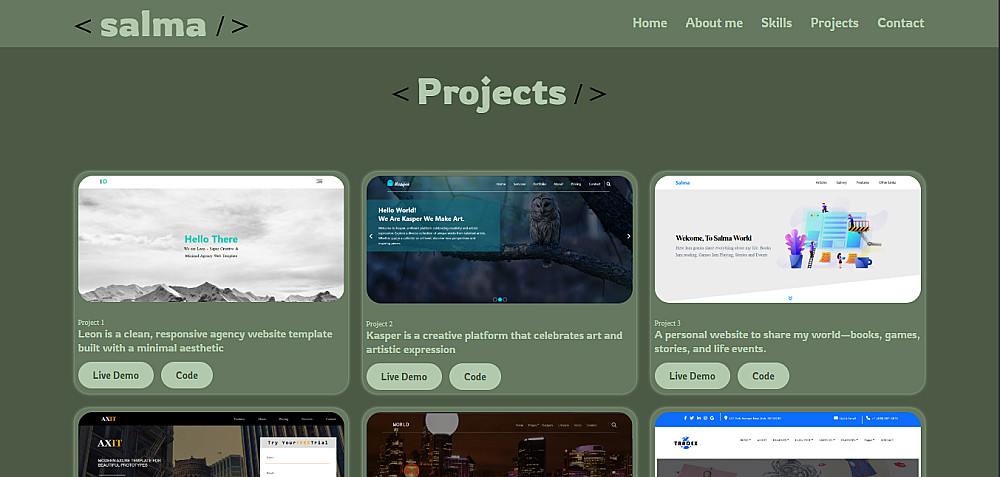Open the Skills nav item
Image resolution: width=1000 pixels, height=477 pixels.
(x=776, y=23)
